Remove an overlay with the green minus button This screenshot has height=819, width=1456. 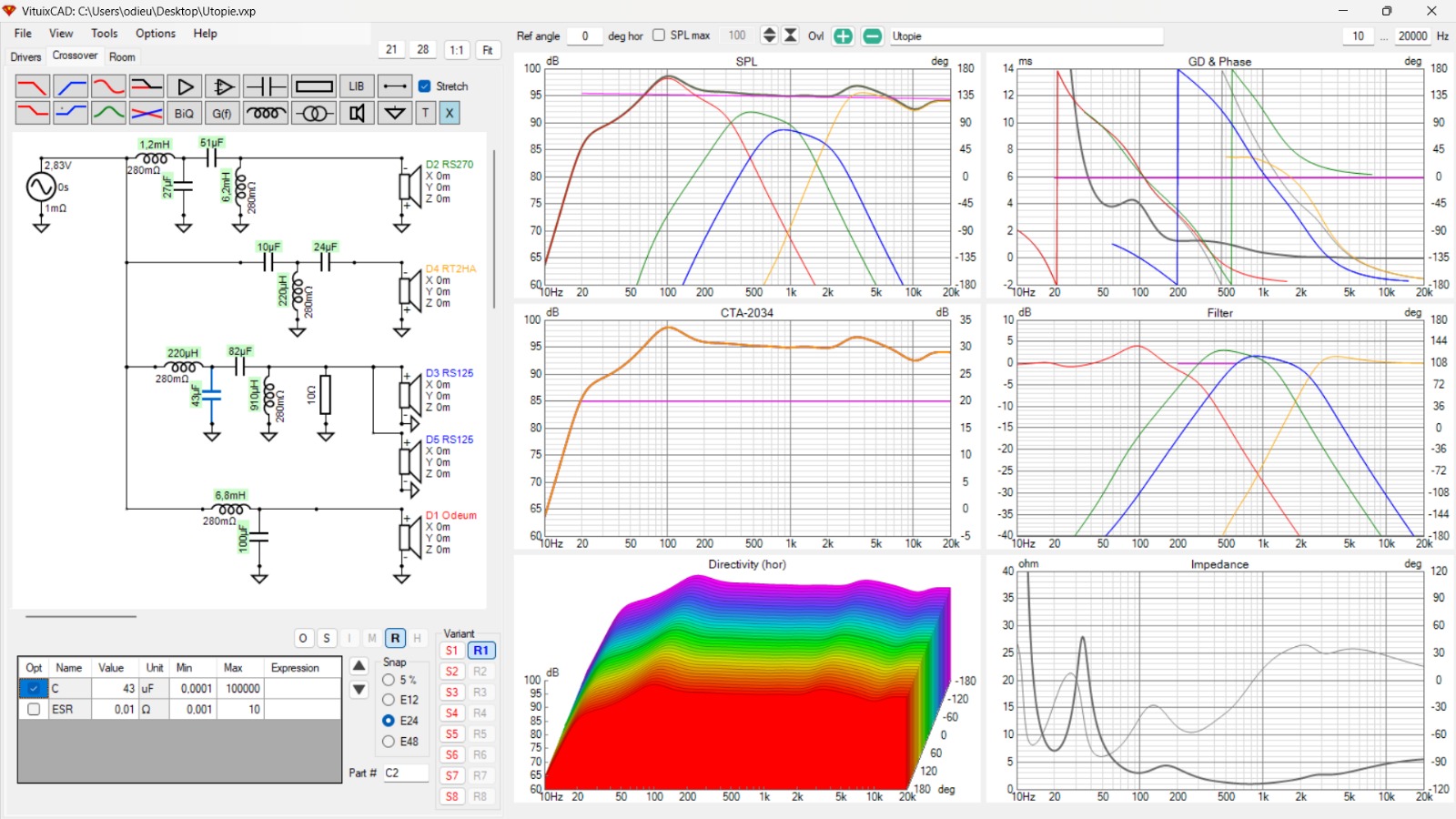pyautogui.click(x=873, y=36)
